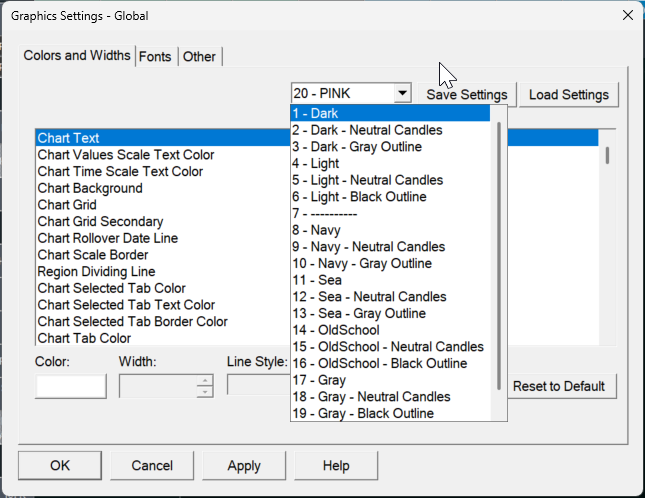Select the Colors and Widths tab

point(77,55)
